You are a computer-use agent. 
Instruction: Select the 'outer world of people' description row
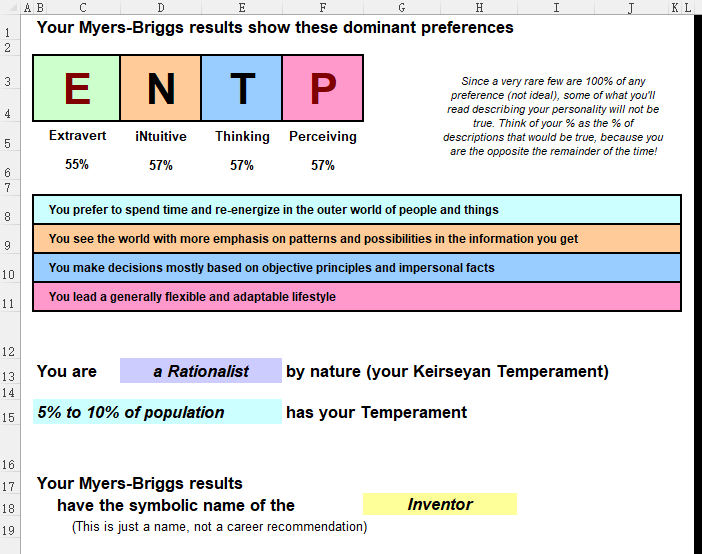pyautogui.click(x=357, y=210)
